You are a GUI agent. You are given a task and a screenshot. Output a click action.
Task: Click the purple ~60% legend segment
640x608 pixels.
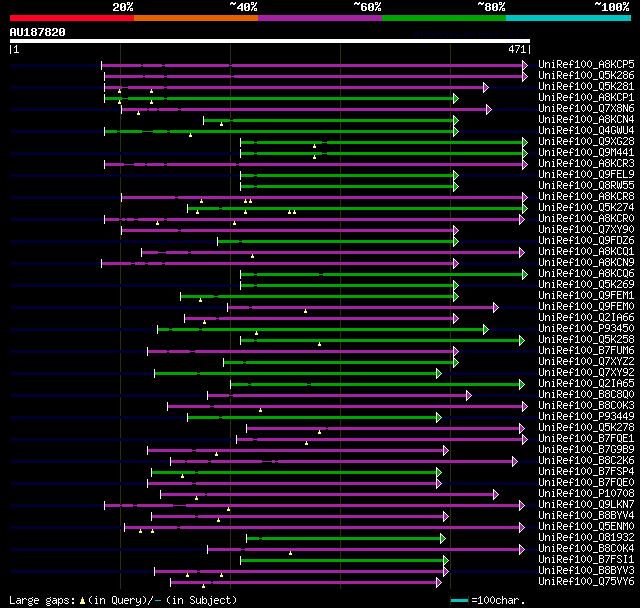click(x=320, y=18)
